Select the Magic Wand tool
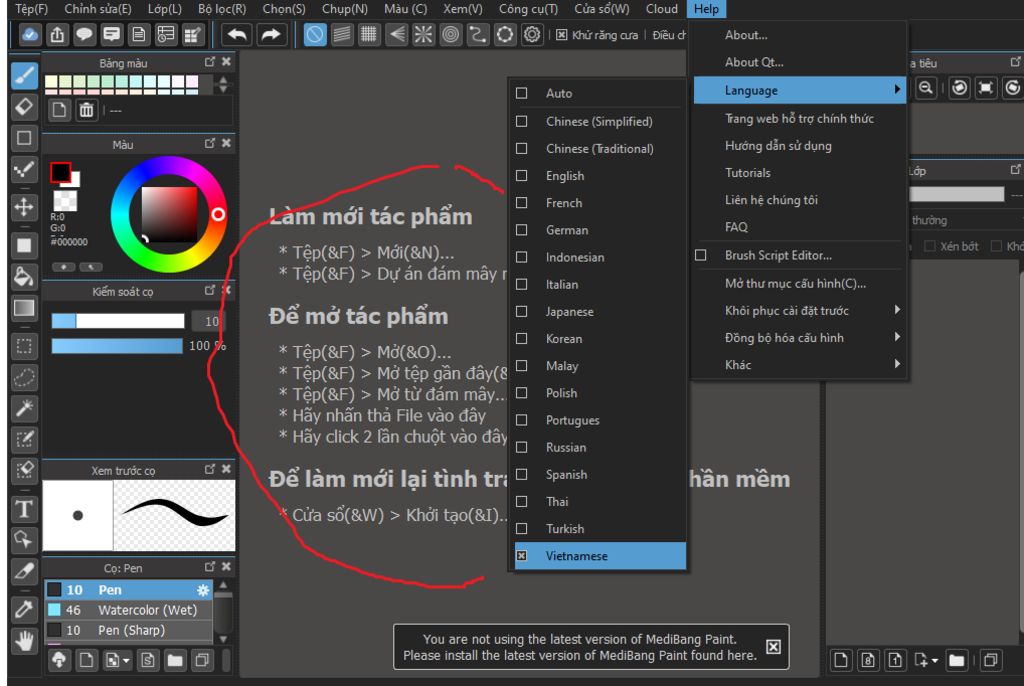 click(24, 408)
